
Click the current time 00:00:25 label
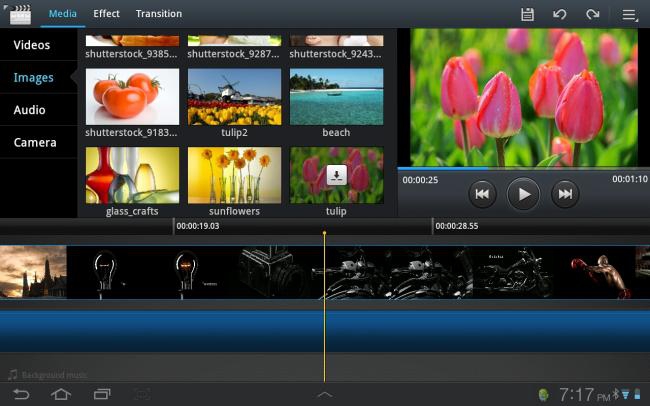420,180
